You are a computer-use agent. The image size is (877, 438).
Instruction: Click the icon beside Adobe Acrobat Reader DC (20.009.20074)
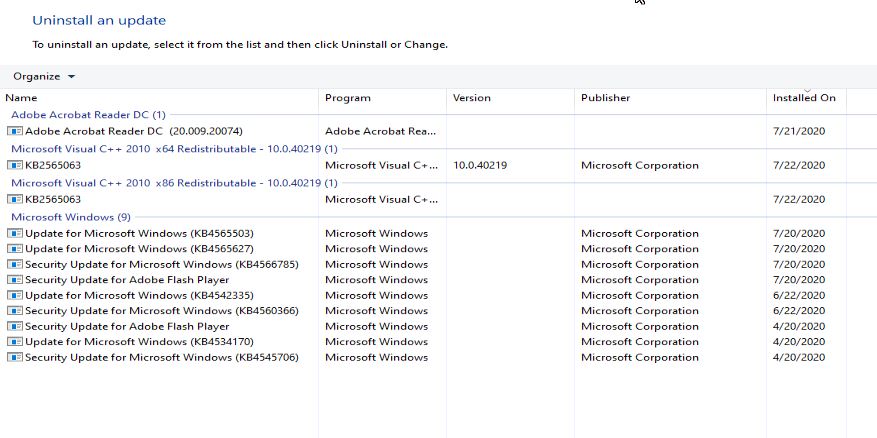point(15,131)
